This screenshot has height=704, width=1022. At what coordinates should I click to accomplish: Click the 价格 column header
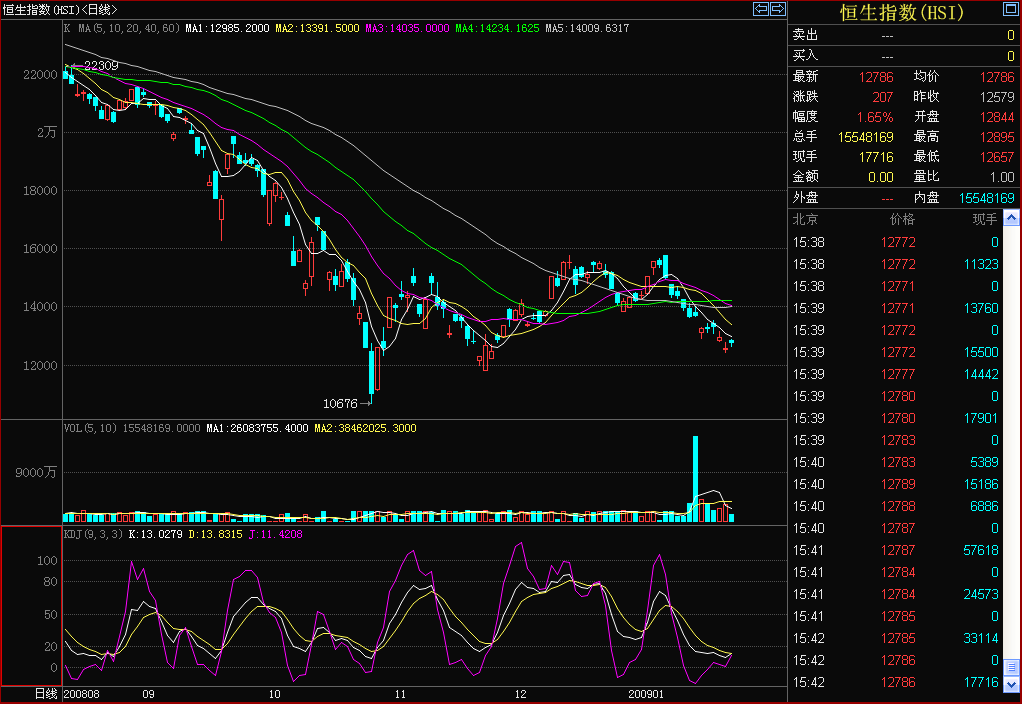pos(903,220)
